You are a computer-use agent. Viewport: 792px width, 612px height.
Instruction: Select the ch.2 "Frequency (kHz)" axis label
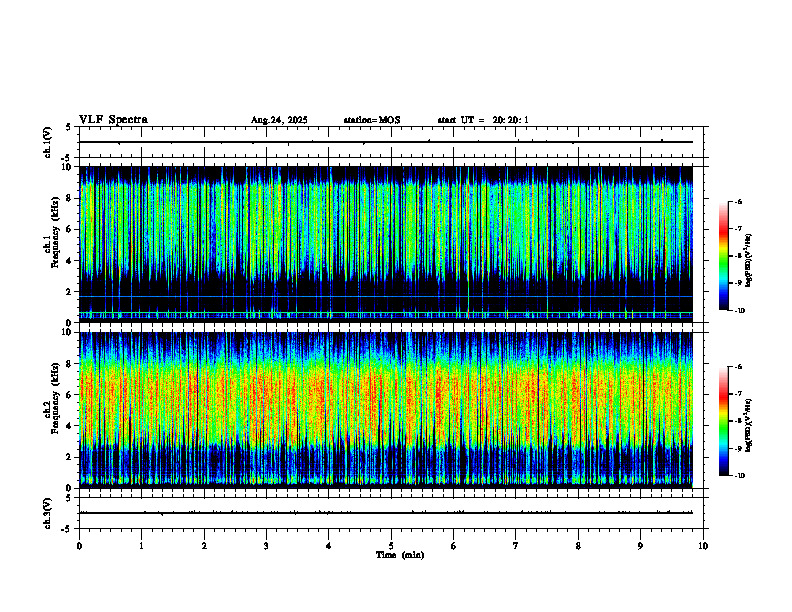tap(56, 398)
